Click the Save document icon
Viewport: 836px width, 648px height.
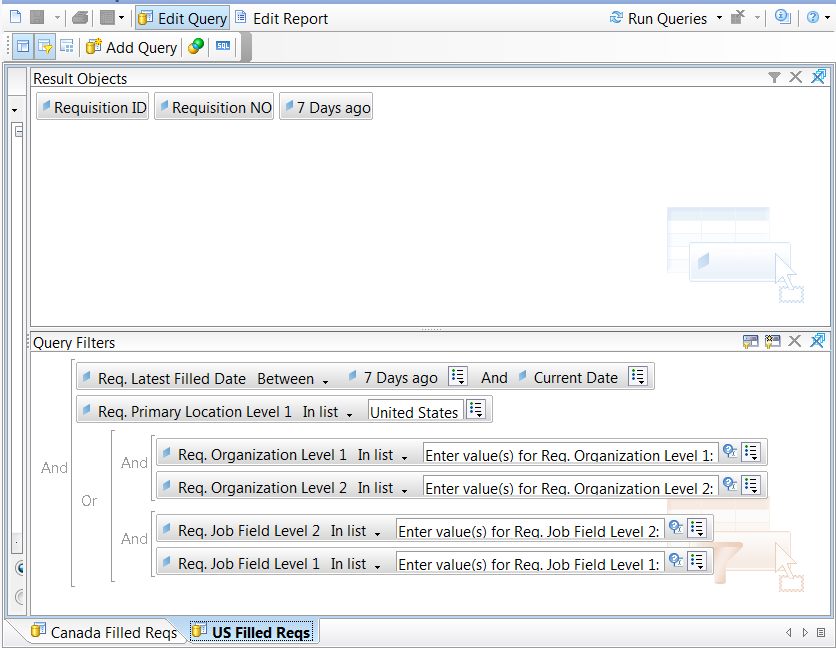(37, 18)
